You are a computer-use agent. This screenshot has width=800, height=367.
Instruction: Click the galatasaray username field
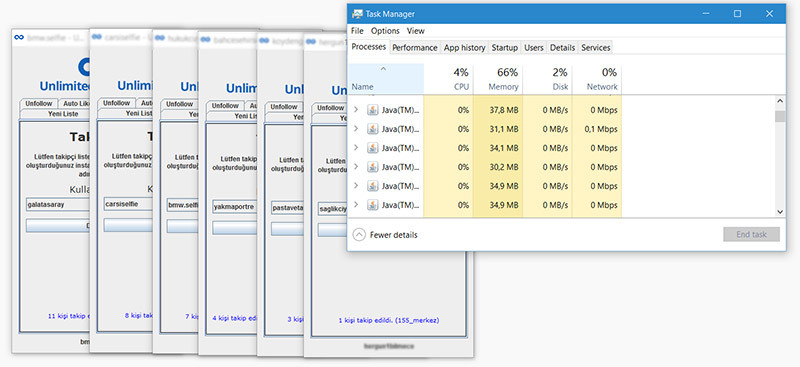[x=58, y=205]
